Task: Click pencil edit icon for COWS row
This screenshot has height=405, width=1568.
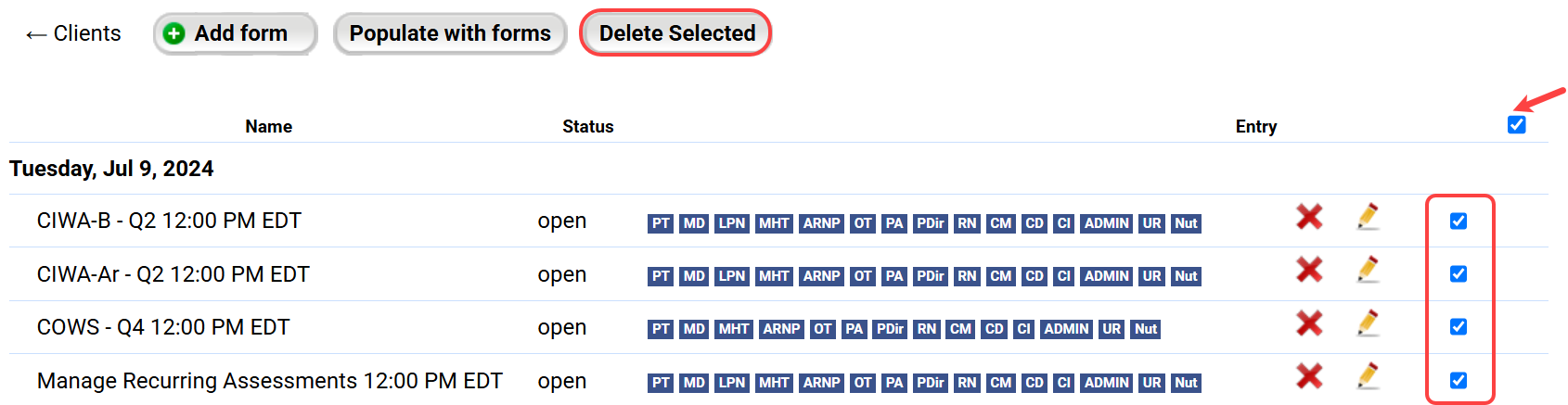Action: click(x=1367, y=323)
